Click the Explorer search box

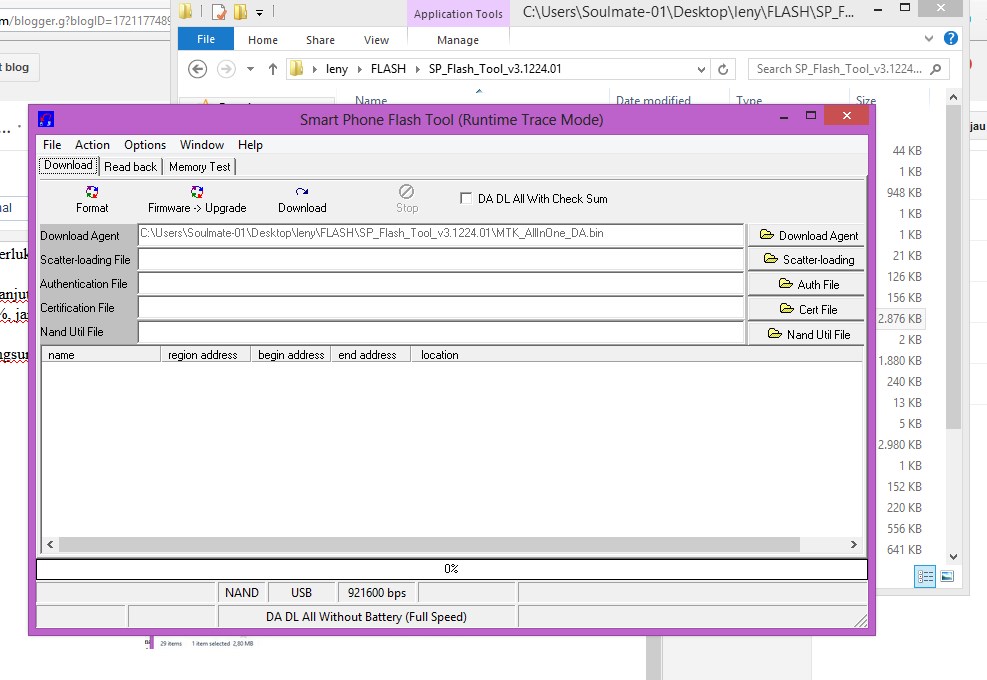848,69
